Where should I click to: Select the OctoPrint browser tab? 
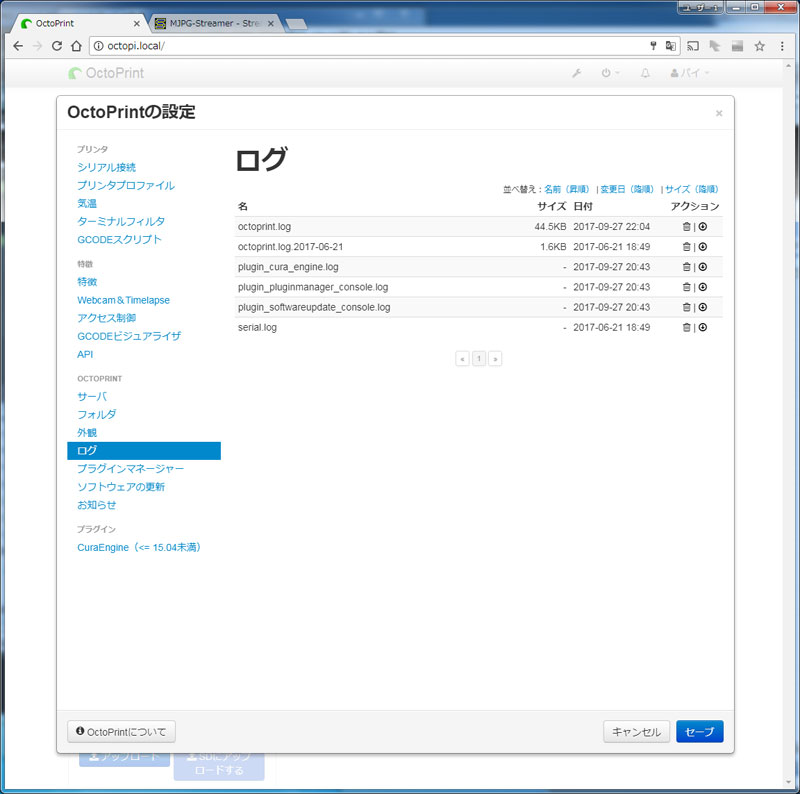[x=77, y=23]
